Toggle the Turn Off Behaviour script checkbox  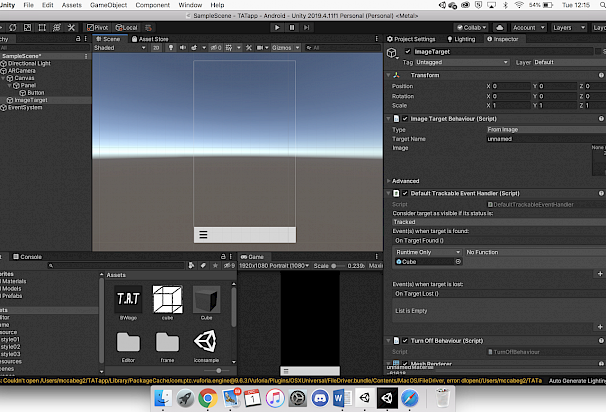click(405, 341)
